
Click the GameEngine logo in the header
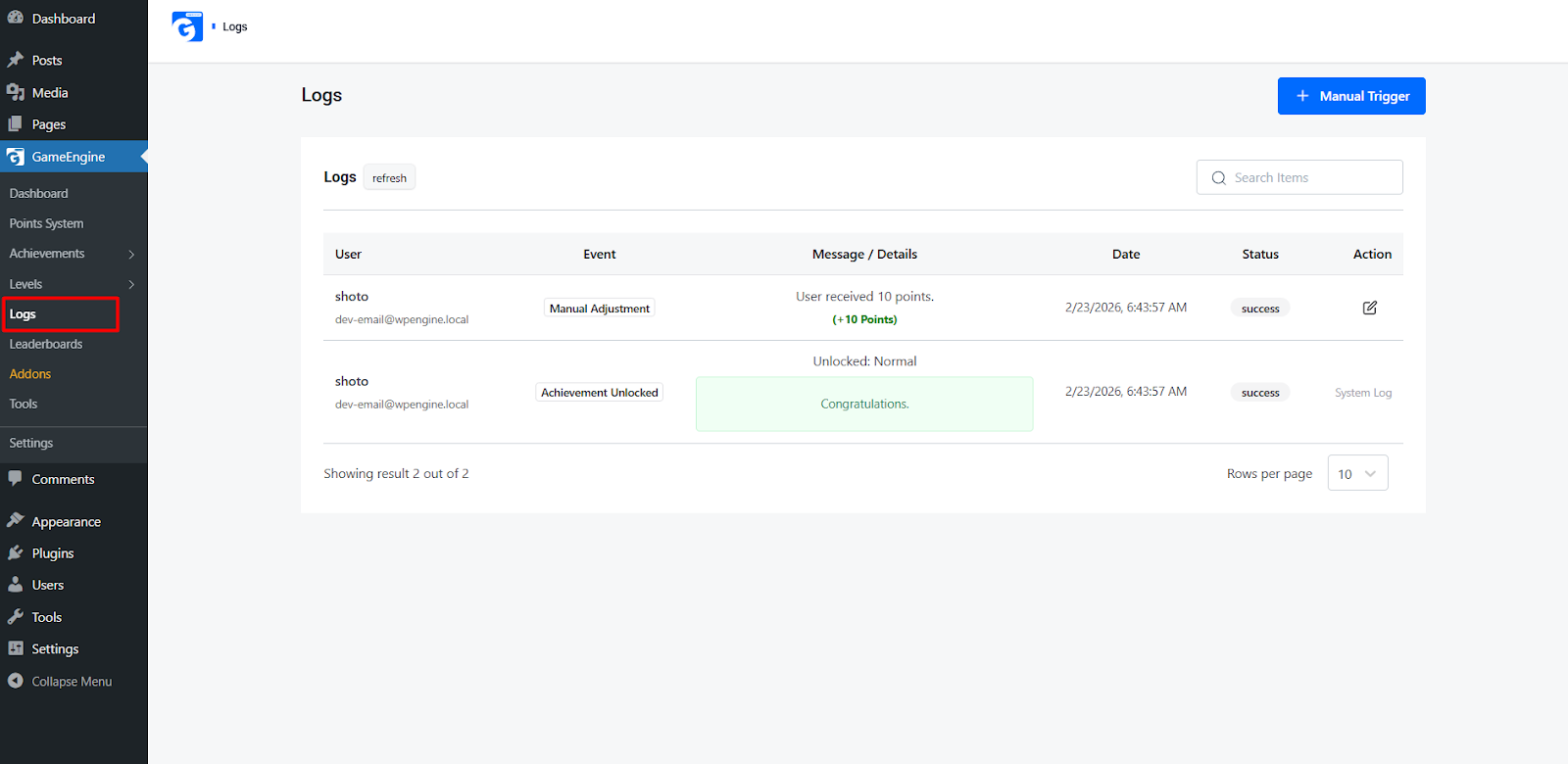(x=187, y=26)
